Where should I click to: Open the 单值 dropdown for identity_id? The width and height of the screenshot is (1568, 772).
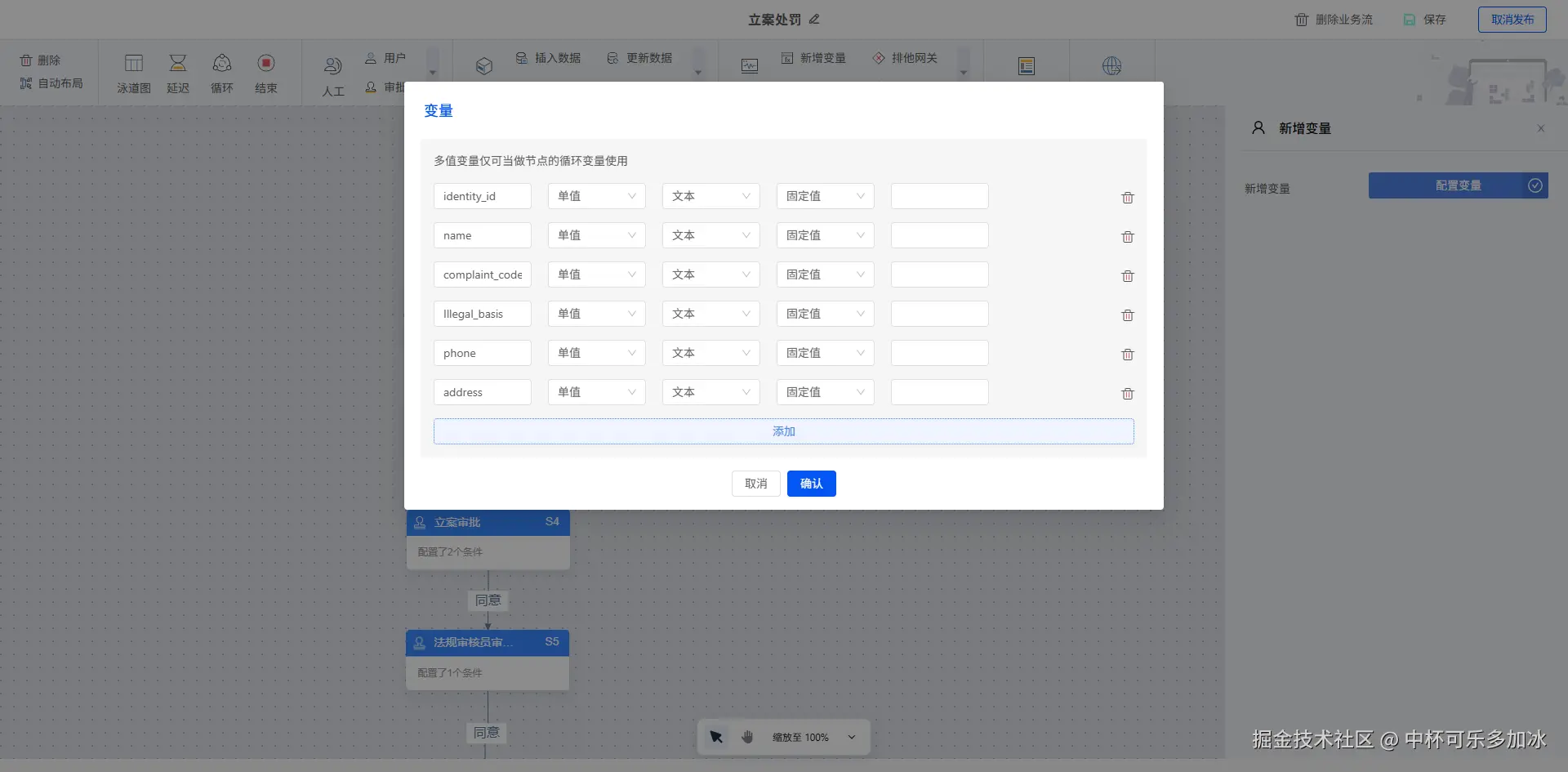[x=596, y=196]
